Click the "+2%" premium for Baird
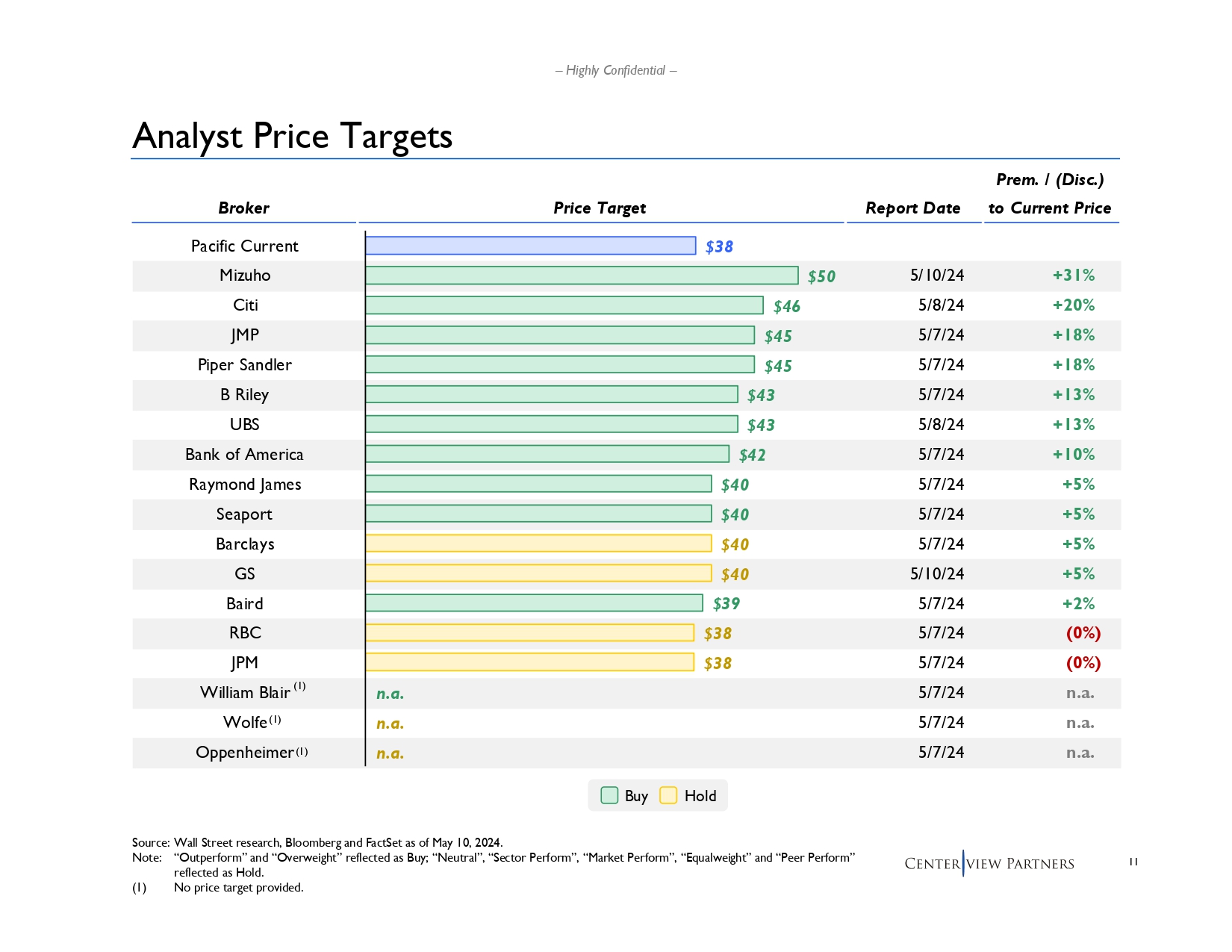Screen dimensions: 1232x952 [x=1079, y=603]
